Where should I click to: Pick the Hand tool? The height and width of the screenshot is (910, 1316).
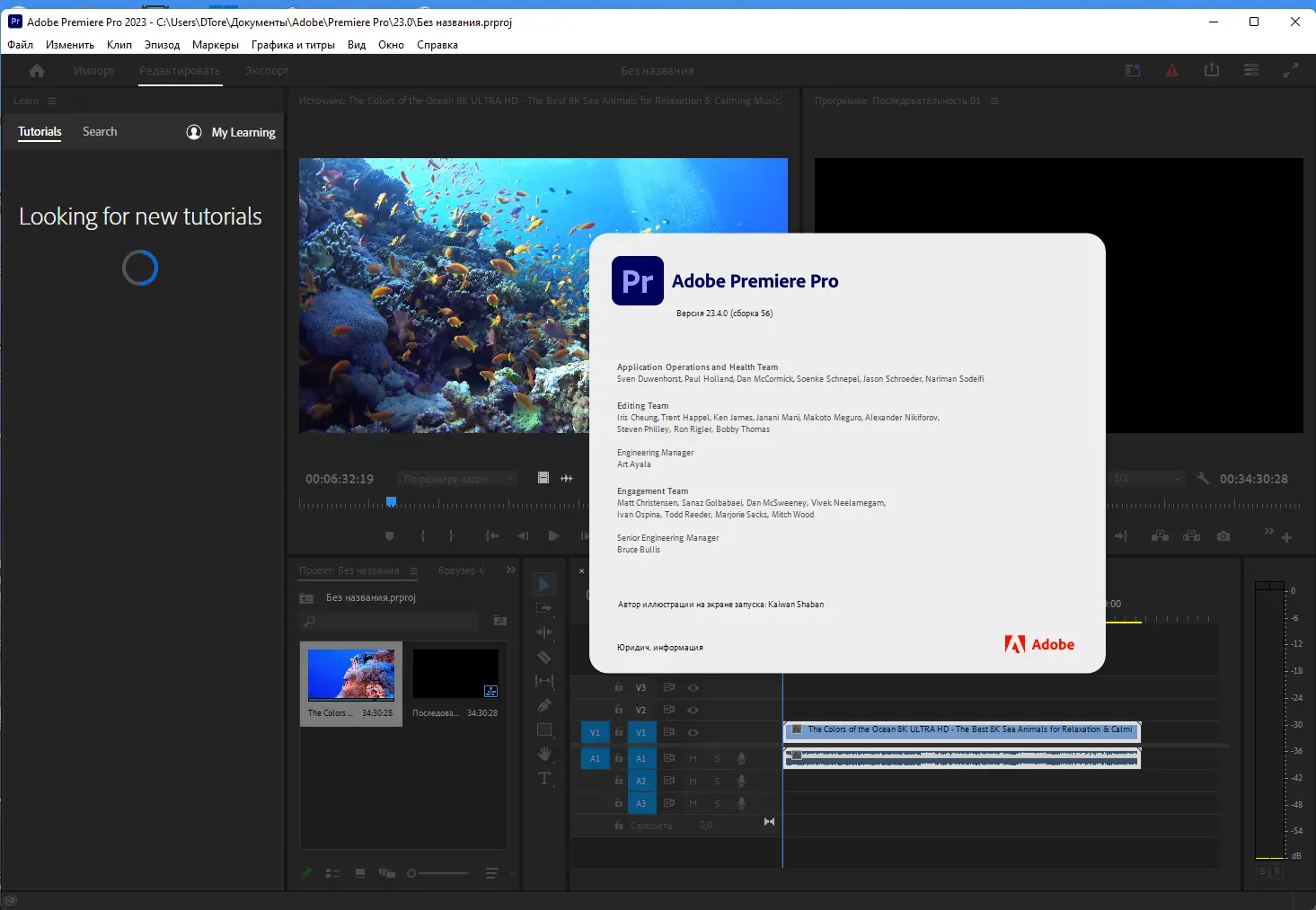[x=544, y=755]
